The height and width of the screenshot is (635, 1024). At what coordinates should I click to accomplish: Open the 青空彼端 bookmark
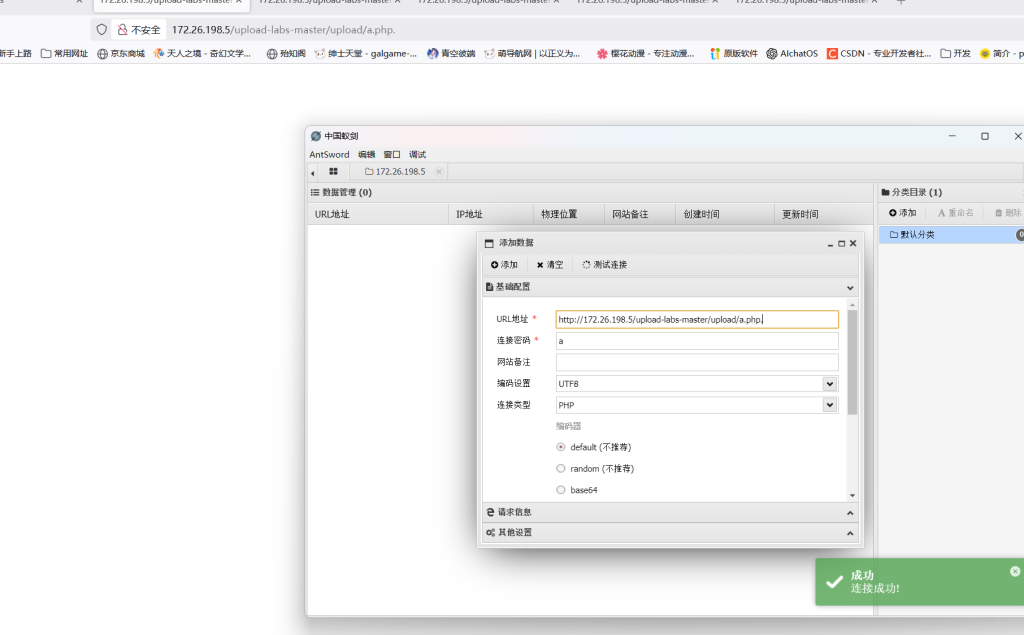(451, 54)
